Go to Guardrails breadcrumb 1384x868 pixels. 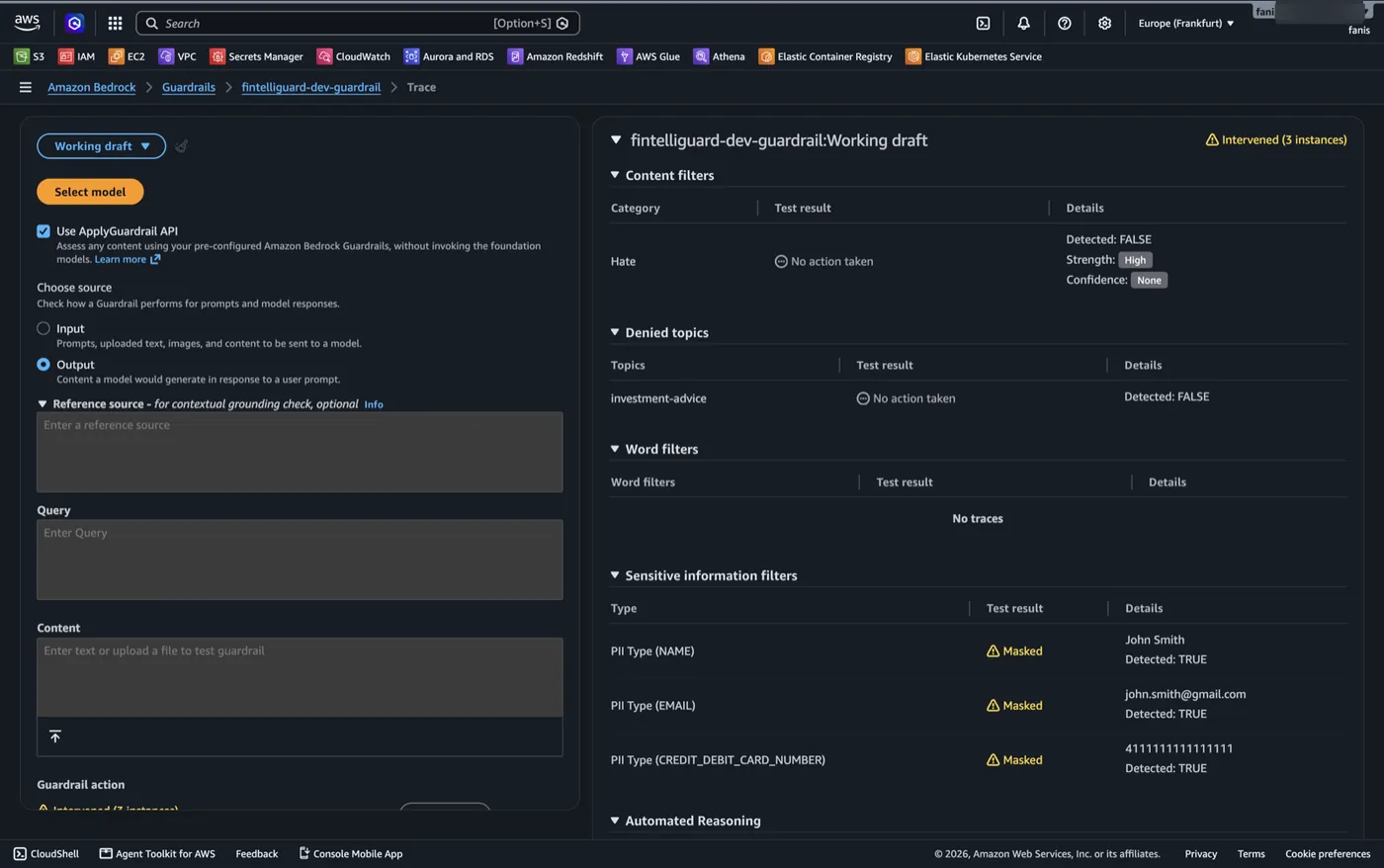(189, 87)
